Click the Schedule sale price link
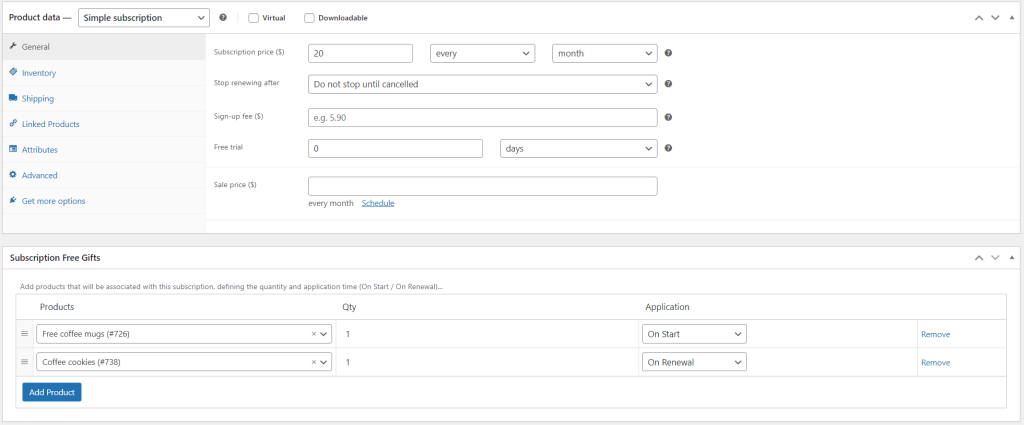 click(378, 203)
